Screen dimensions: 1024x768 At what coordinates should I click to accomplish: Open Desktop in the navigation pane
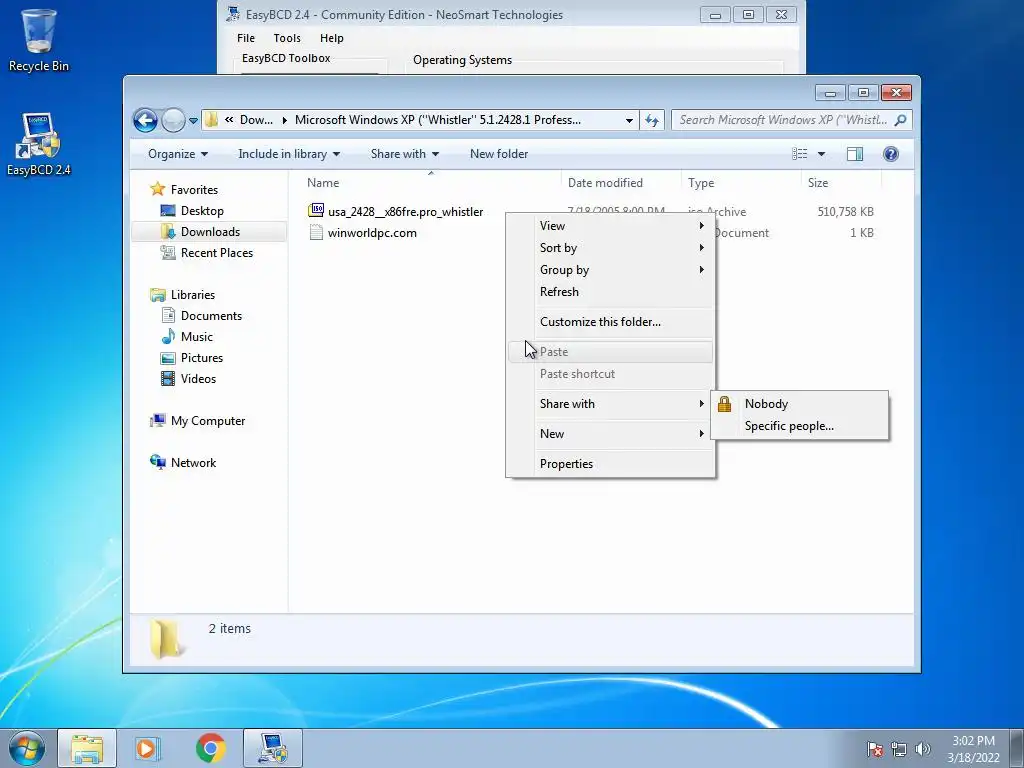point(202,211)
